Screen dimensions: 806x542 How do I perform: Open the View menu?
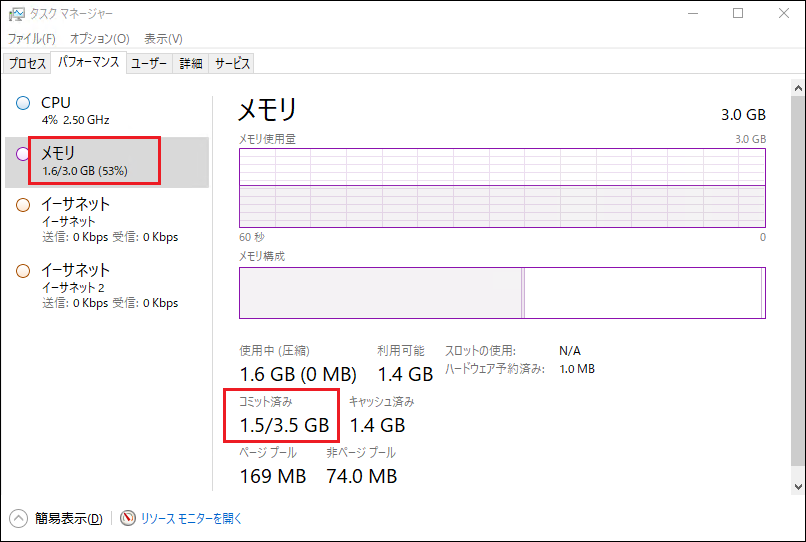click(163, 38)
